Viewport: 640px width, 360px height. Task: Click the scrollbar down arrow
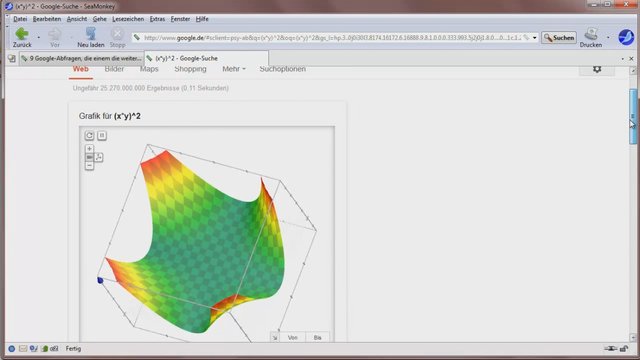(x=633, y=338)
